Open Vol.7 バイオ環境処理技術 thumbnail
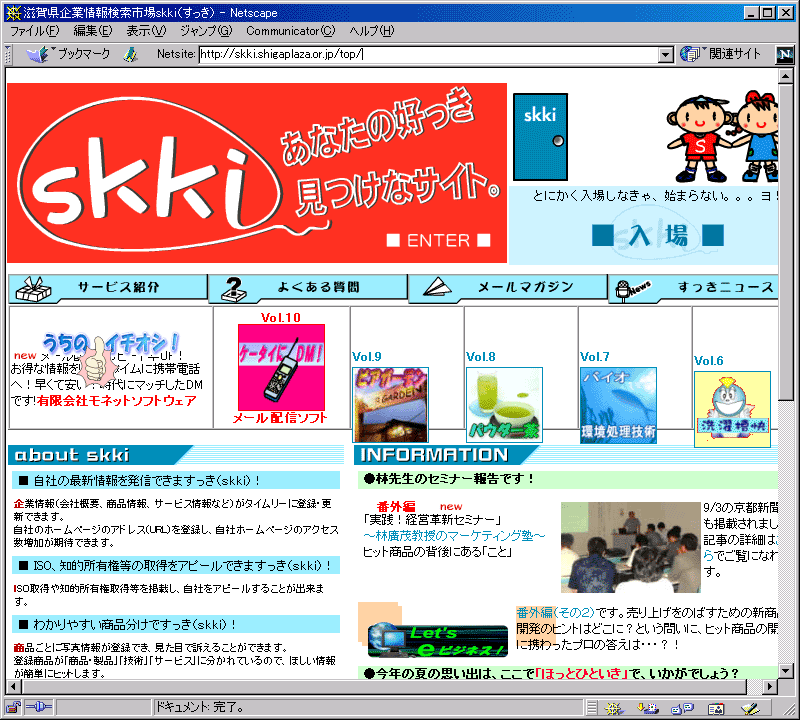800x720 pixels. [x=618, y=405]
